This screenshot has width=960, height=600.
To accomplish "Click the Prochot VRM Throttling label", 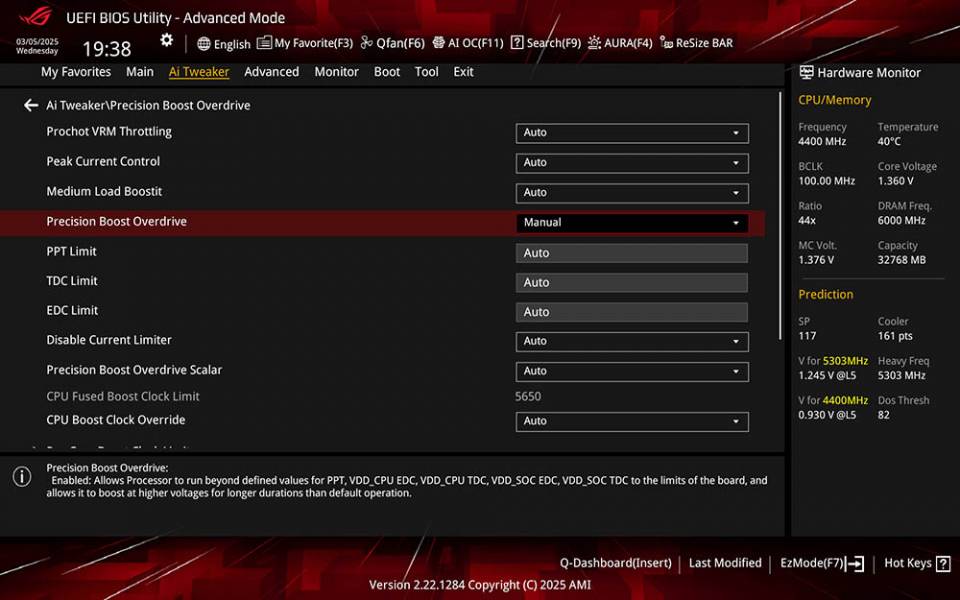I will [109, 132].
